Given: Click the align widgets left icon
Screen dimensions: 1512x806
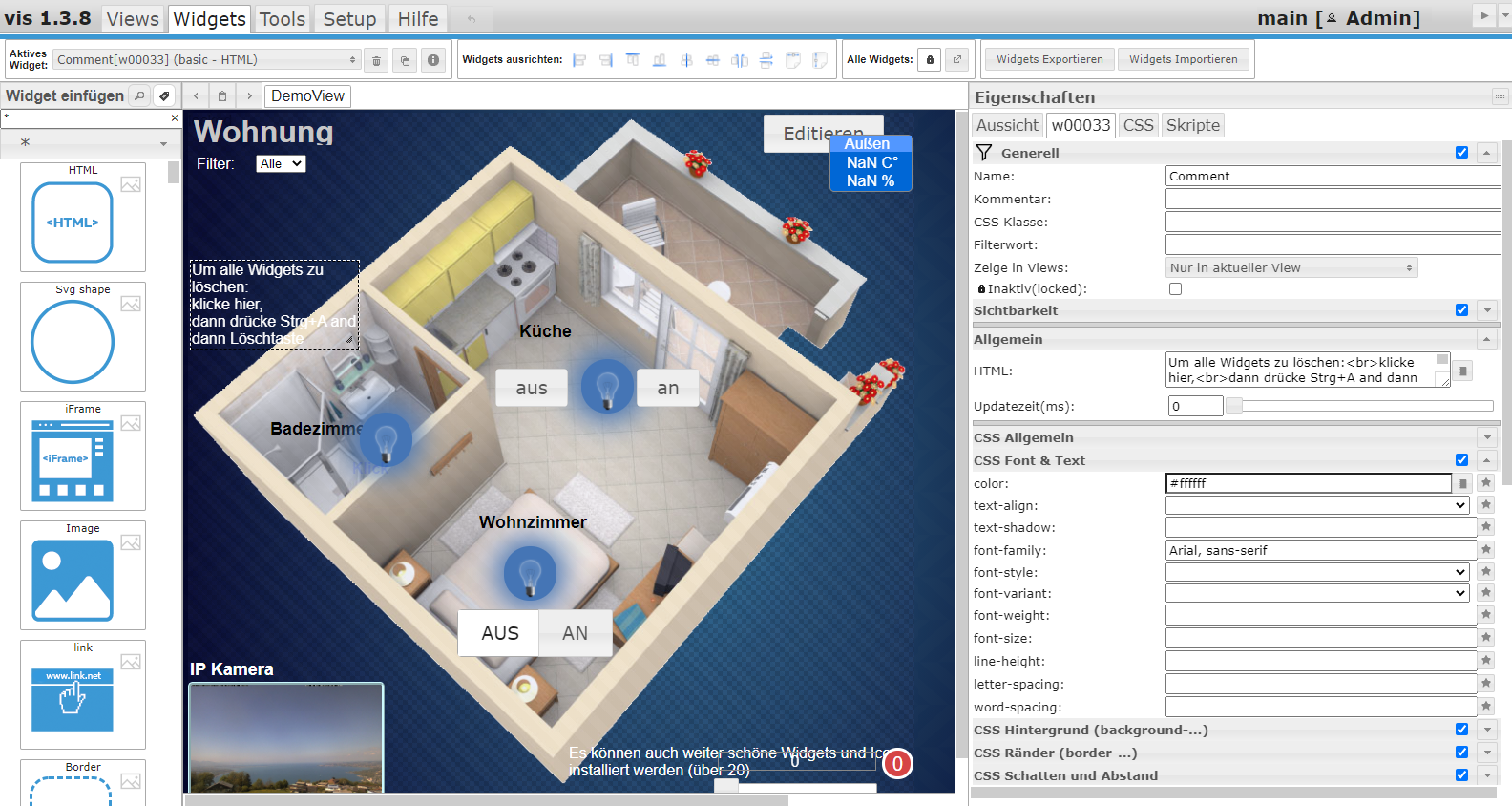Looking at the screenshot, I should coord(579,60).
